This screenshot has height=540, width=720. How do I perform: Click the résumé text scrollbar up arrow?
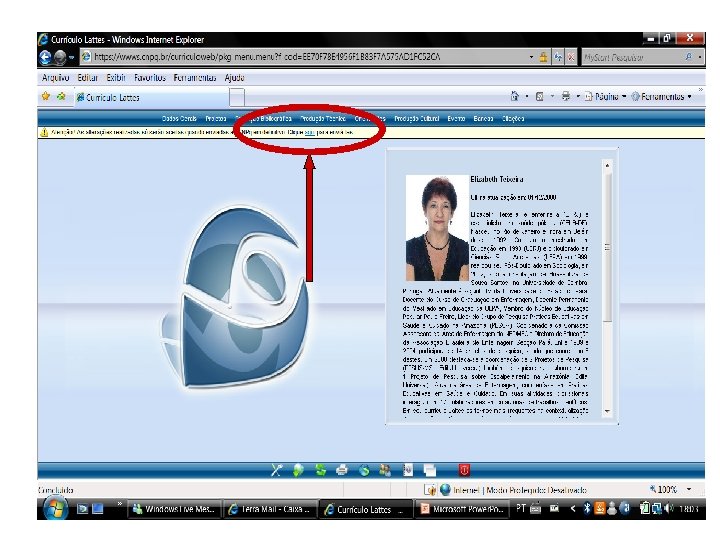[x=608, y=165]
